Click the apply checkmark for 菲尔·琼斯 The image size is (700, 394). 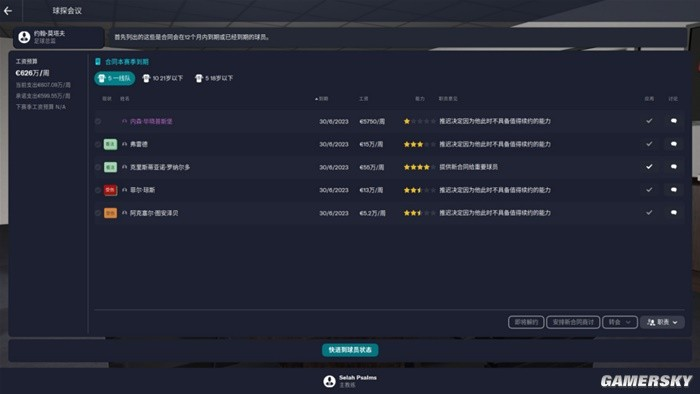649,190
